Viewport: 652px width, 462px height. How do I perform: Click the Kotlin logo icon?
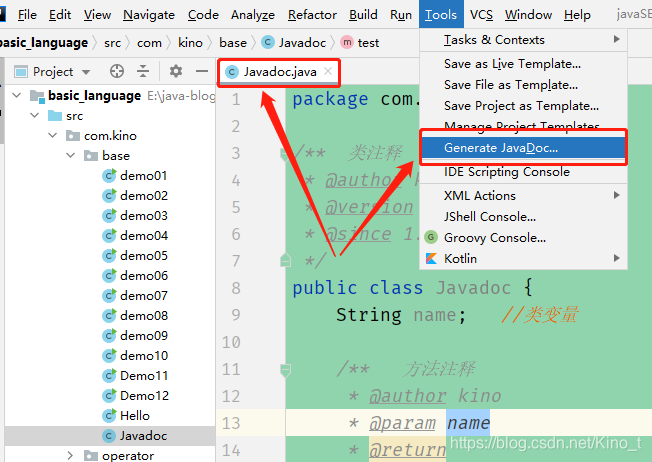coord(431,259)
